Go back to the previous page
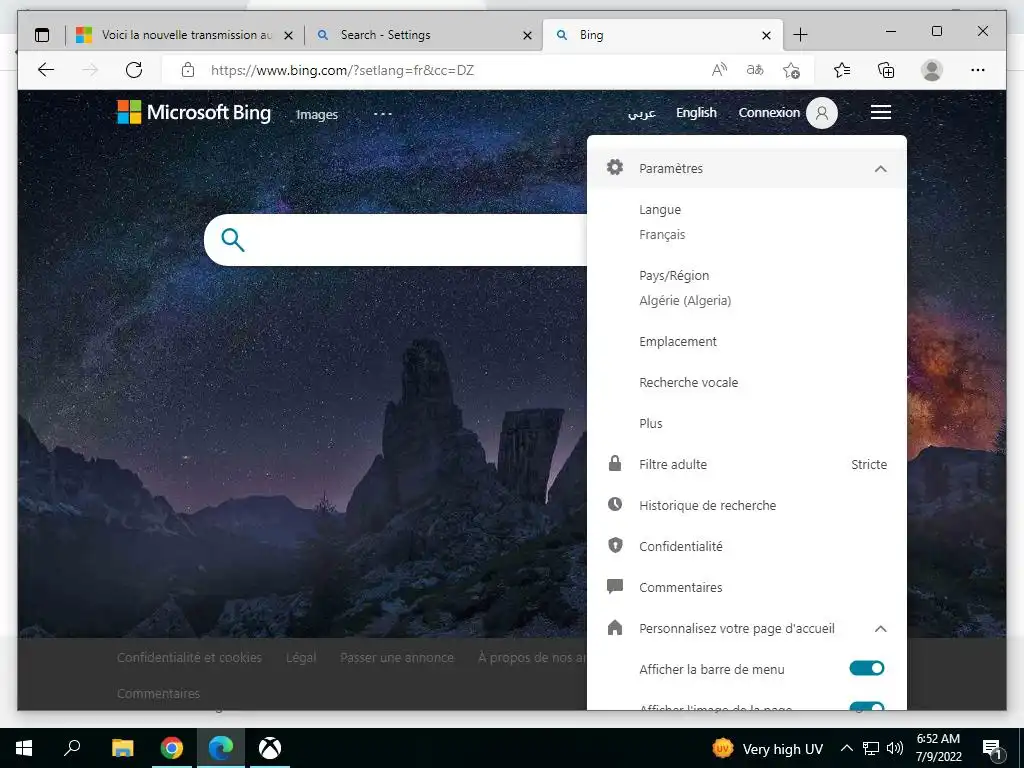The width and height of the screenshot is (1024, 768). point(46,70)
